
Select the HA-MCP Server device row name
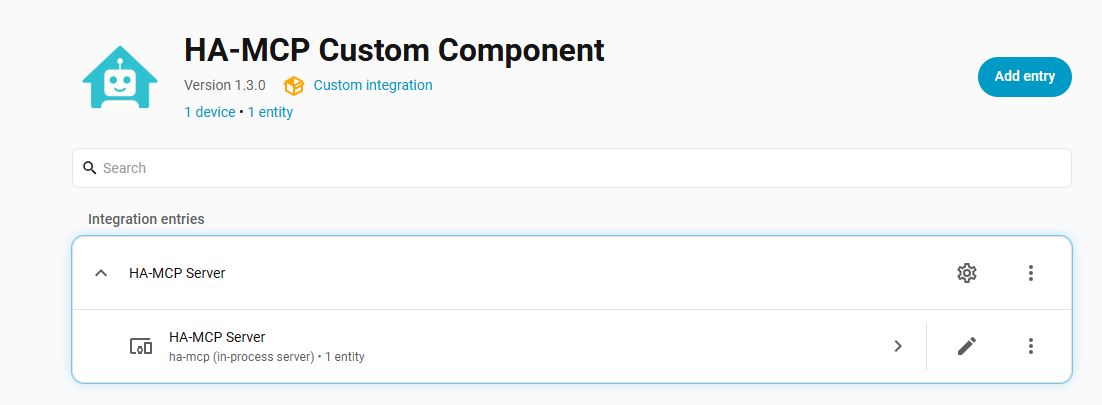pos(217,338)
